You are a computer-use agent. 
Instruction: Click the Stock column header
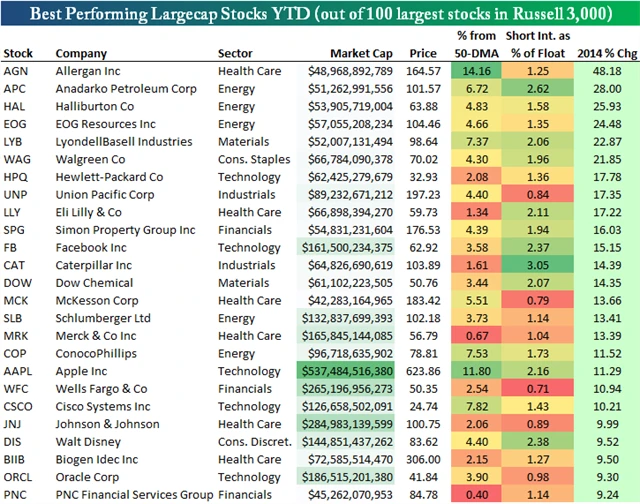pyautogui.click(x=18, y=53)
